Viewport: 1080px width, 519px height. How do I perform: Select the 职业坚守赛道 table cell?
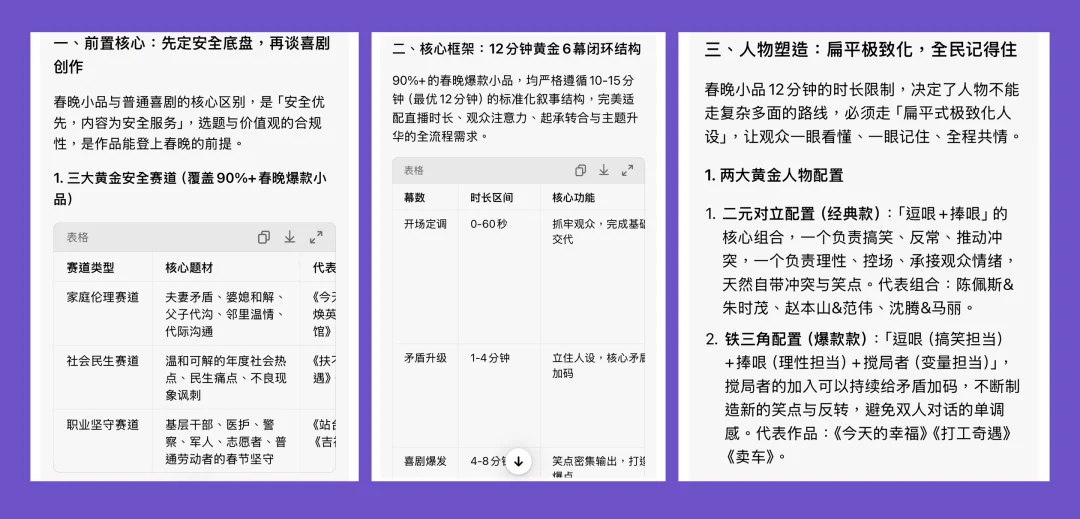coord(103,424)
